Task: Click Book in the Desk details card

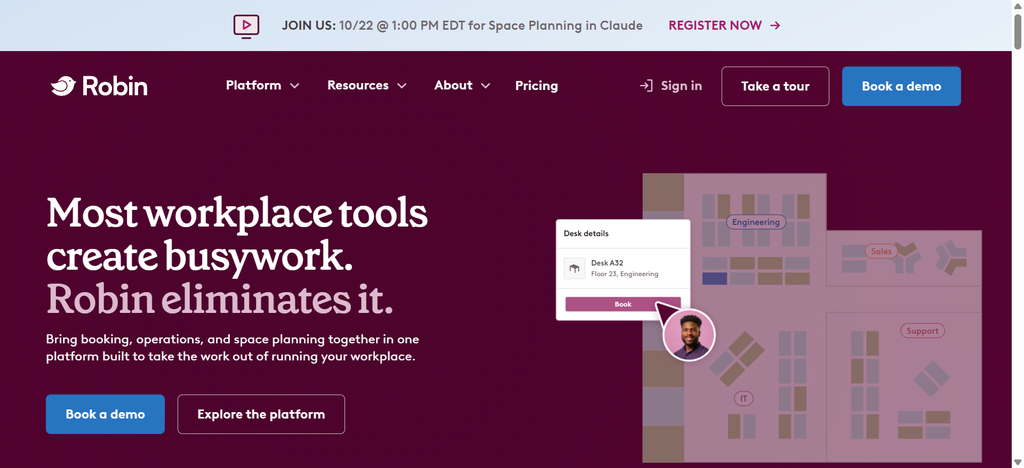Action: click(x=623, y=304)
